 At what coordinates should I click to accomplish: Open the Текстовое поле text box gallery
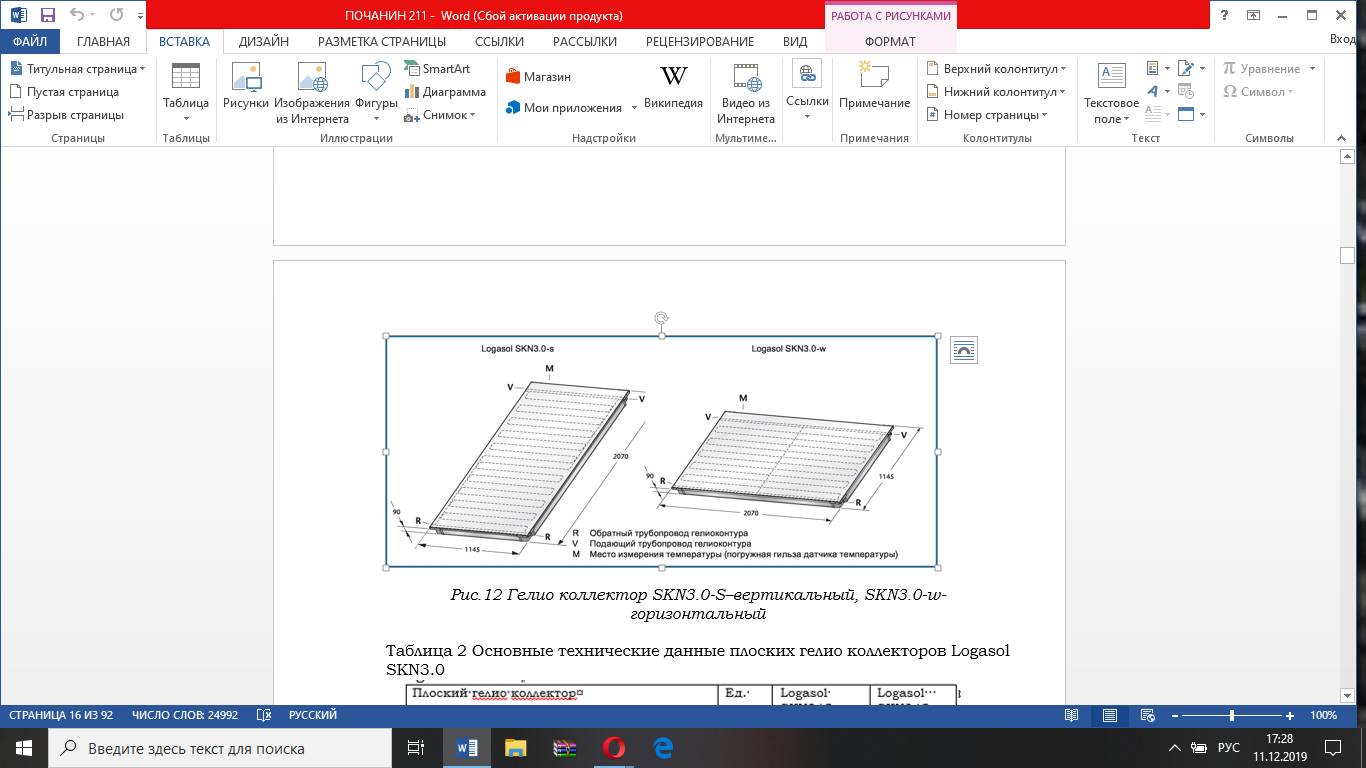(x=1111, y=92)
